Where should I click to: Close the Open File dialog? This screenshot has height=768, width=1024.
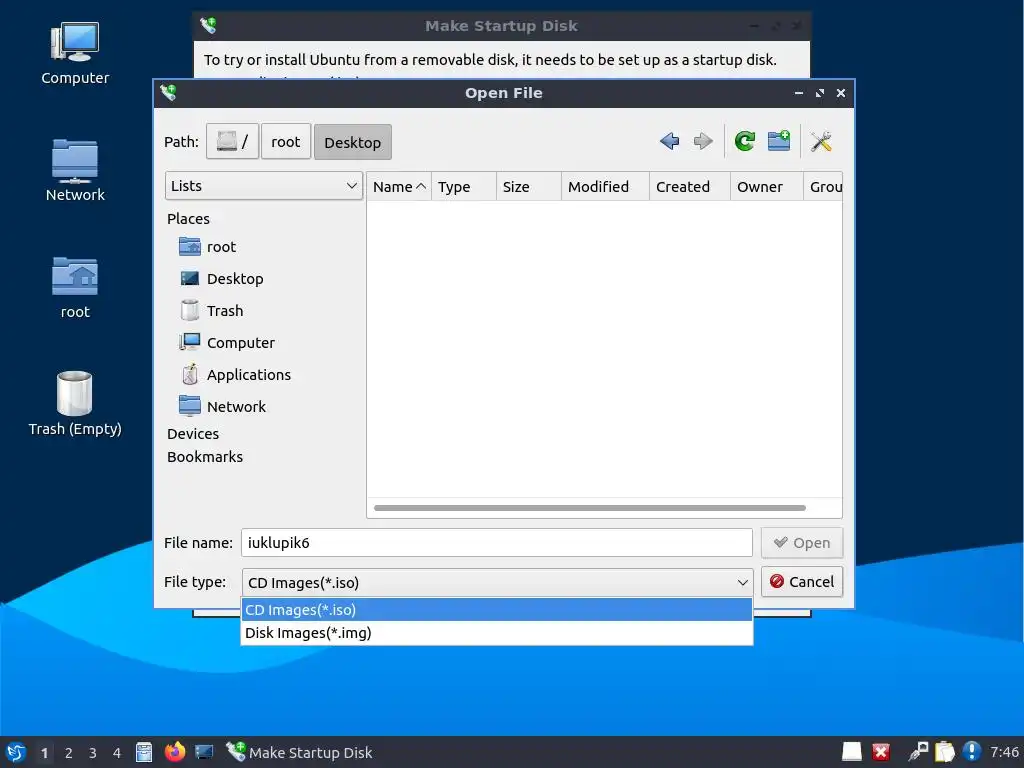pos(841,93)
